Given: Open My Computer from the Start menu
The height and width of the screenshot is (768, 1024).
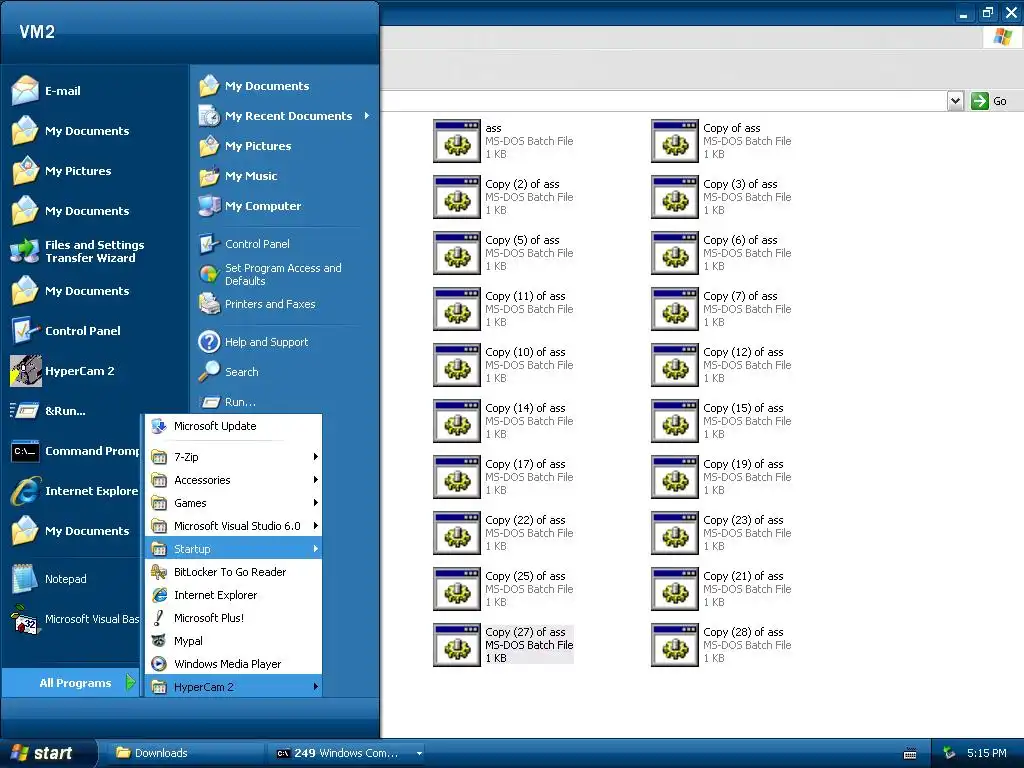Looking at the screenshot, I should pyautogui.click(x=249, y=206).
